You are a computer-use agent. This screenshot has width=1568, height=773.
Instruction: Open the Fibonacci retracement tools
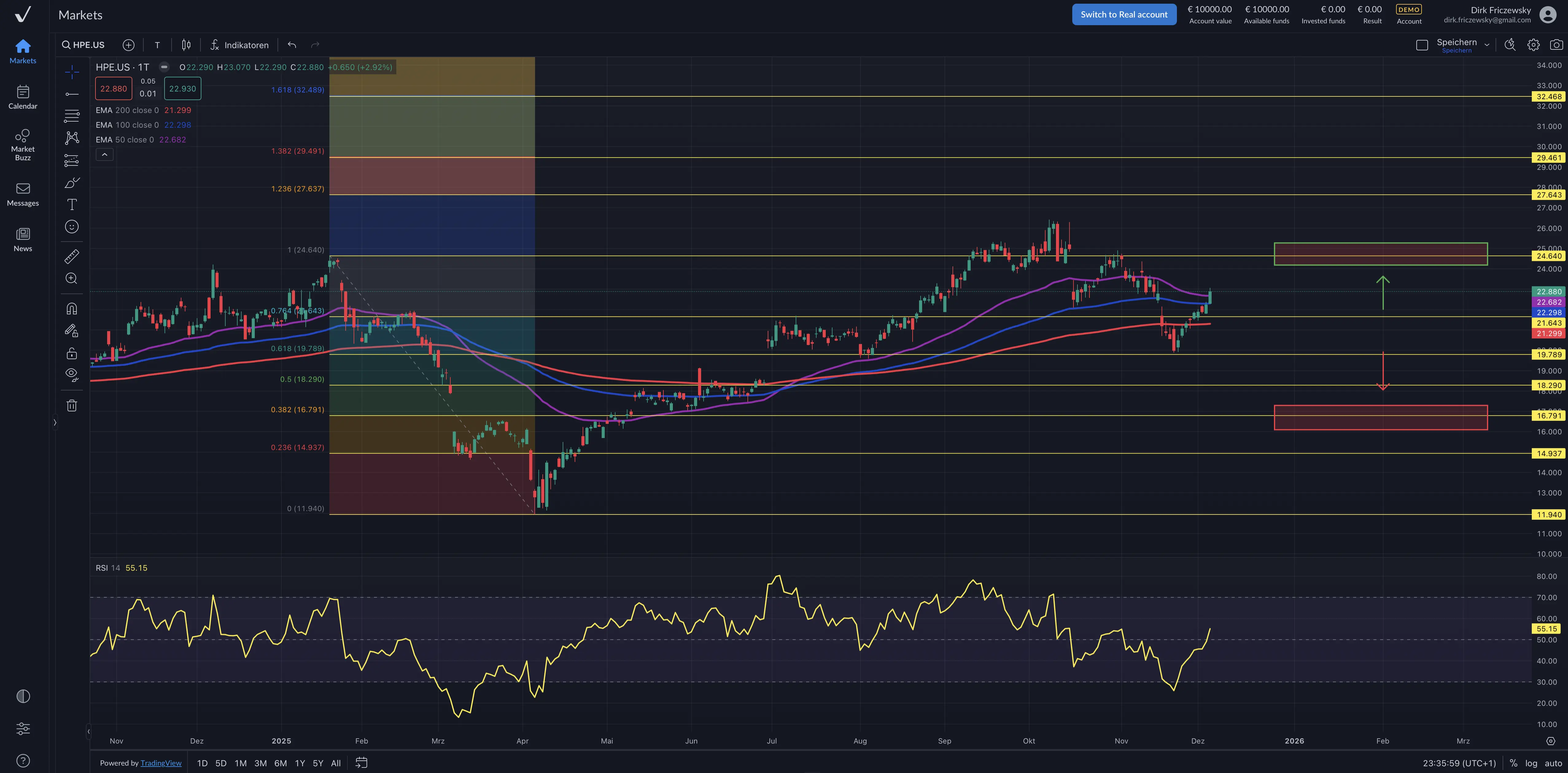coord(72,116)
